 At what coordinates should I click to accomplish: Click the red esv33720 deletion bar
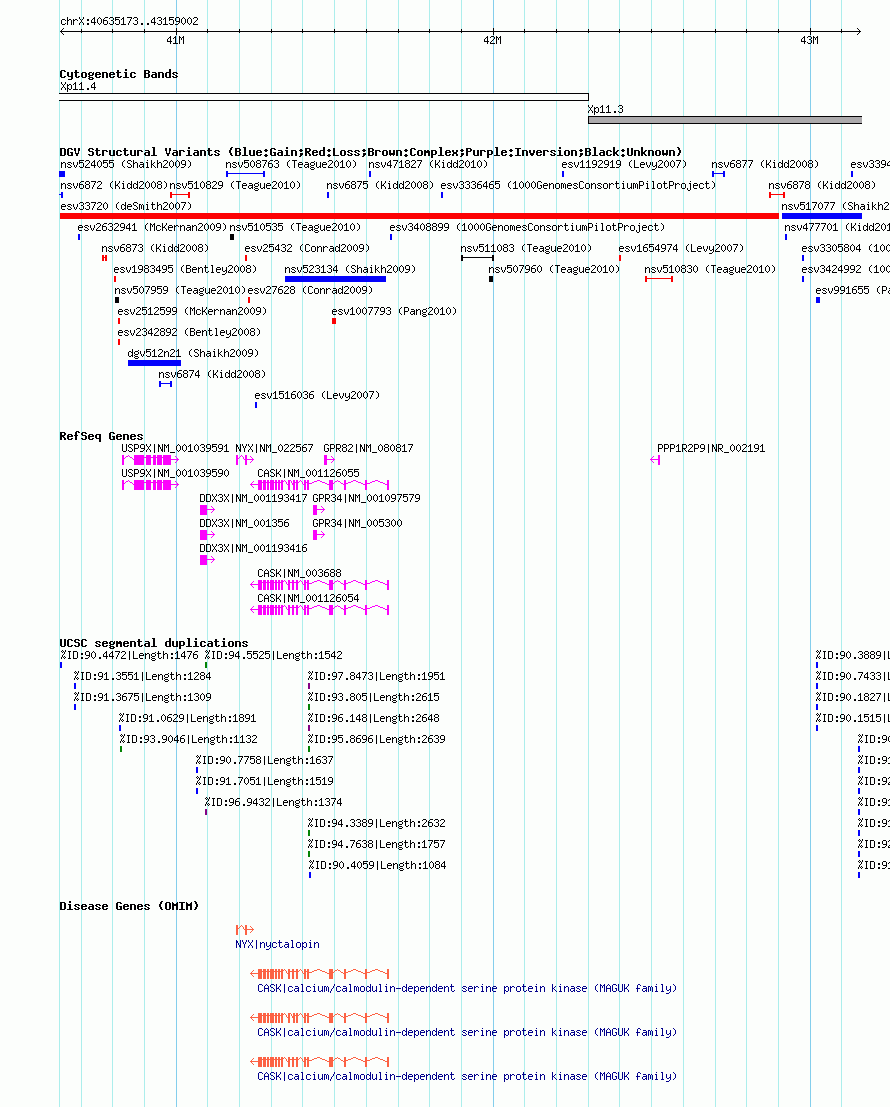(419, 216)
